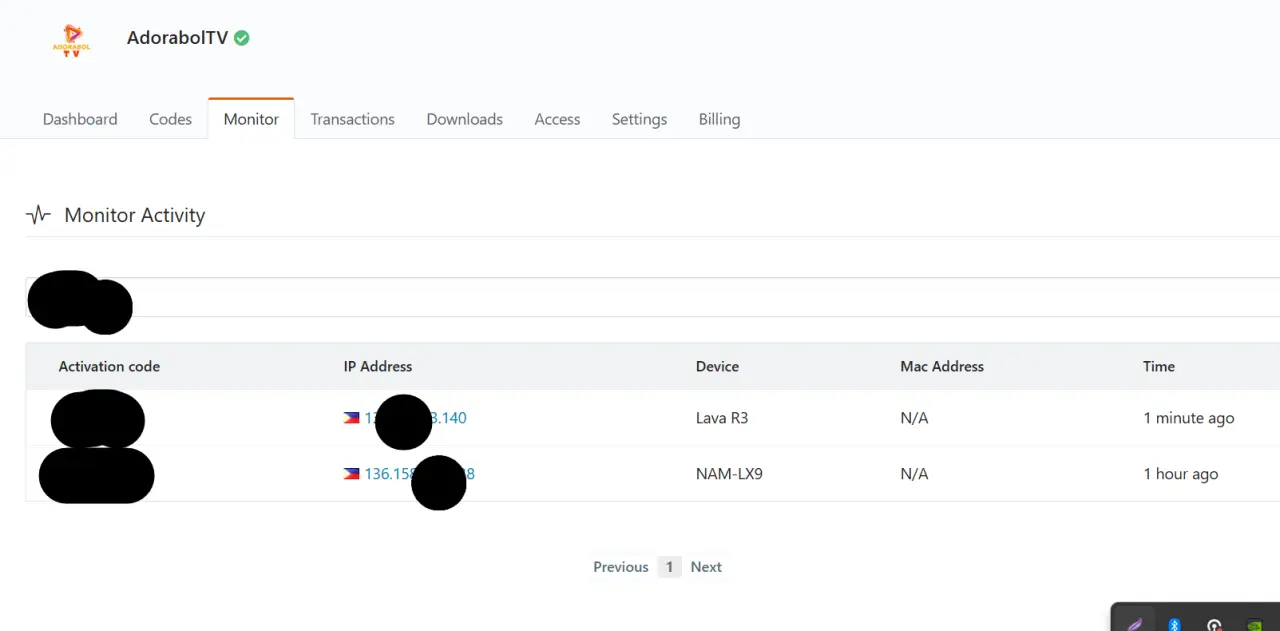Click the '1 minute ago' time cell
This screenshot has height=631, width=1280.
1189,418
